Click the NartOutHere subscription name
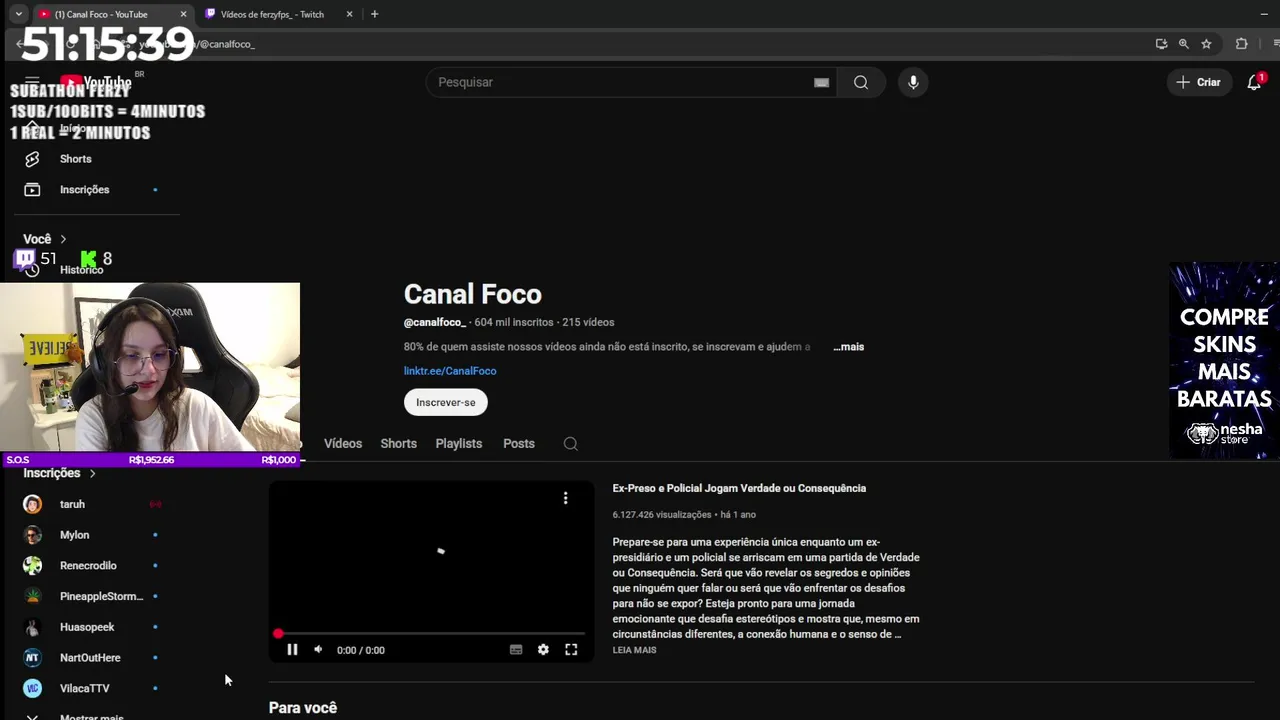 pos(90,658)
